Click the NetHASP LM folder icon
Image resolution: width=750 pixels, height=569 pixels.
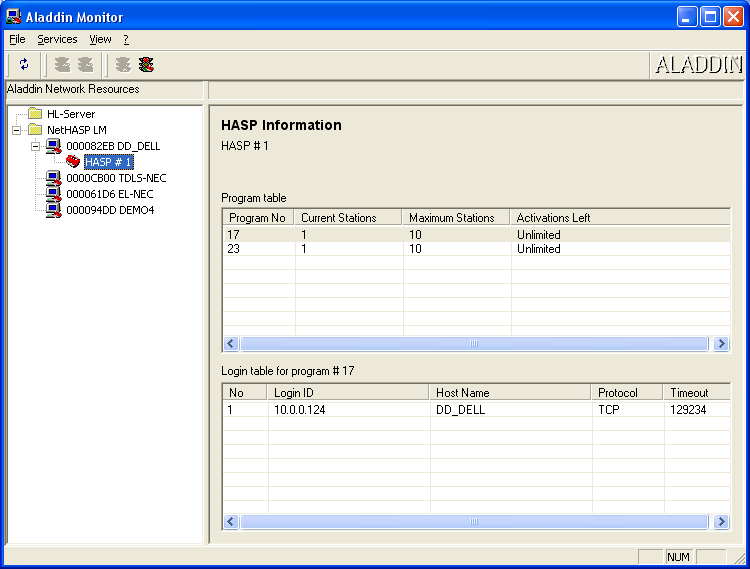coord(35,130)
